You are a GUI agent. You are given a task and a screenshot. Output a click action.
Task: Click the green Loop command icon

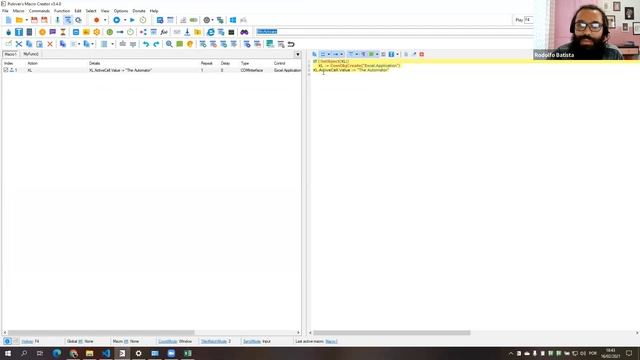click(109, 32)
